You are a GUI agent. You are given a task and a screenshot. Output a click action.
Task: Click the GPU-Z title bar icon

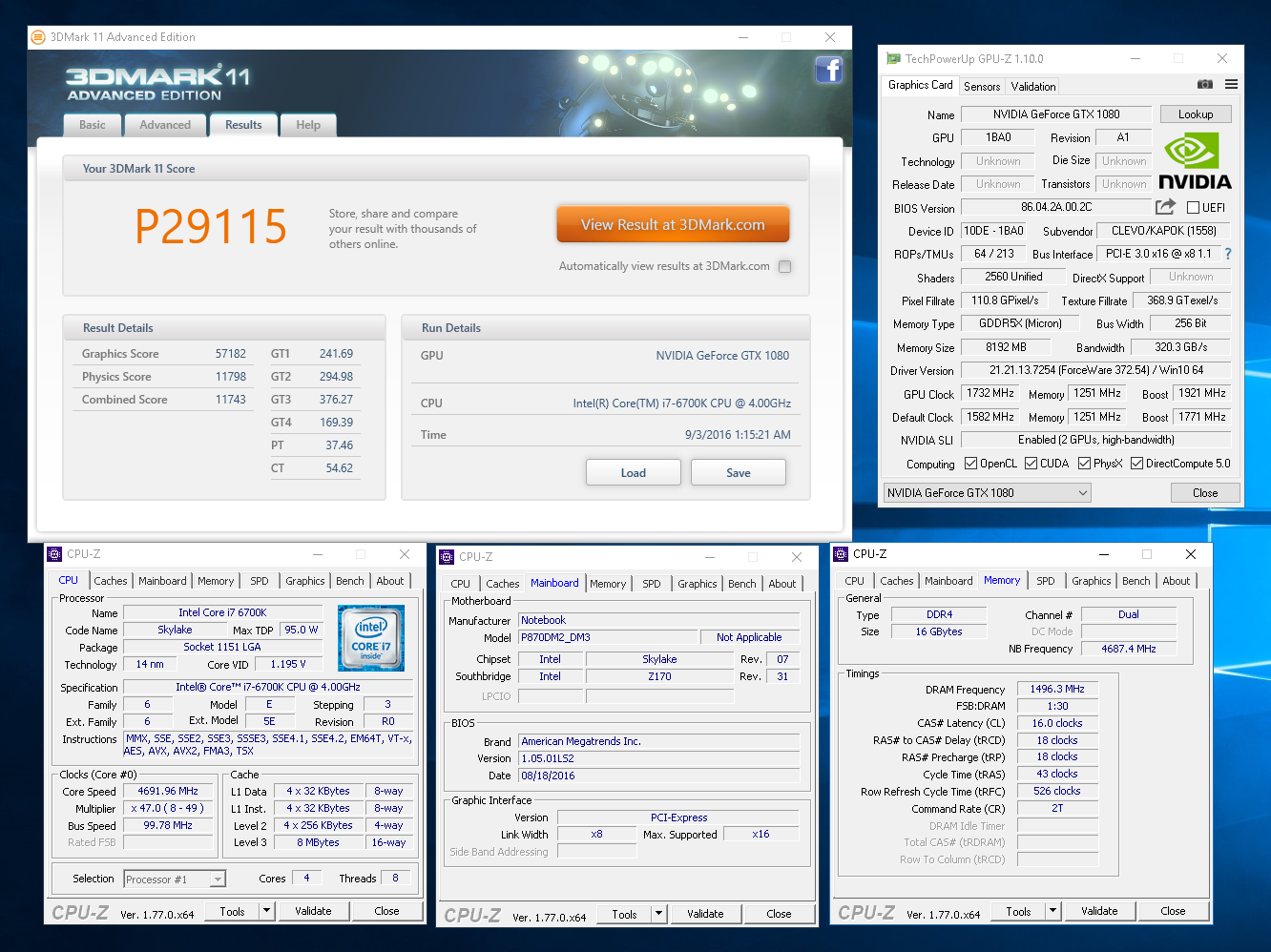tap(893, 59)
